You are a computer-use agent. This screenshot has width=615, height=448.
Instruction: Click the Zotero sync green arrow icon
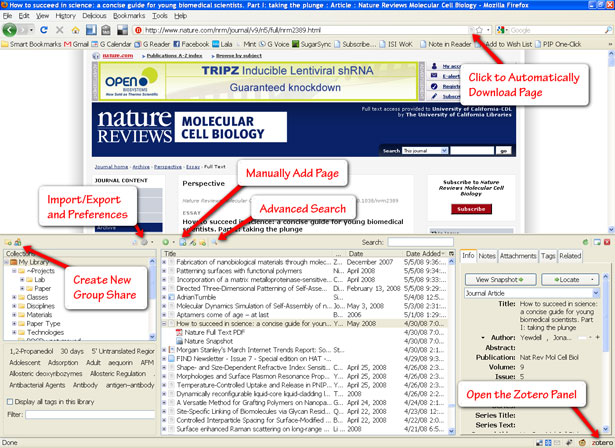pyautogui.click(x=586, y=242)
